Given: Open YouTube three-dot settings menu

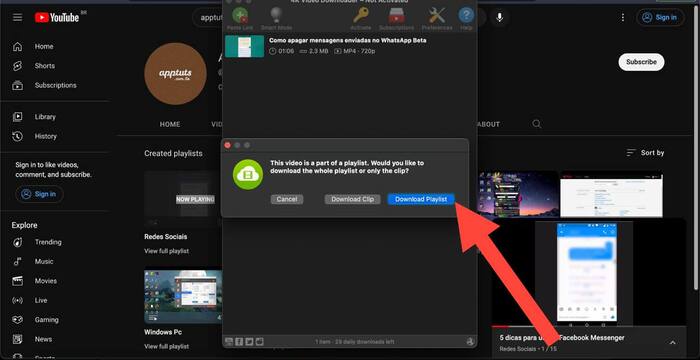Looking at the screenshot, I should pos(623,17).
